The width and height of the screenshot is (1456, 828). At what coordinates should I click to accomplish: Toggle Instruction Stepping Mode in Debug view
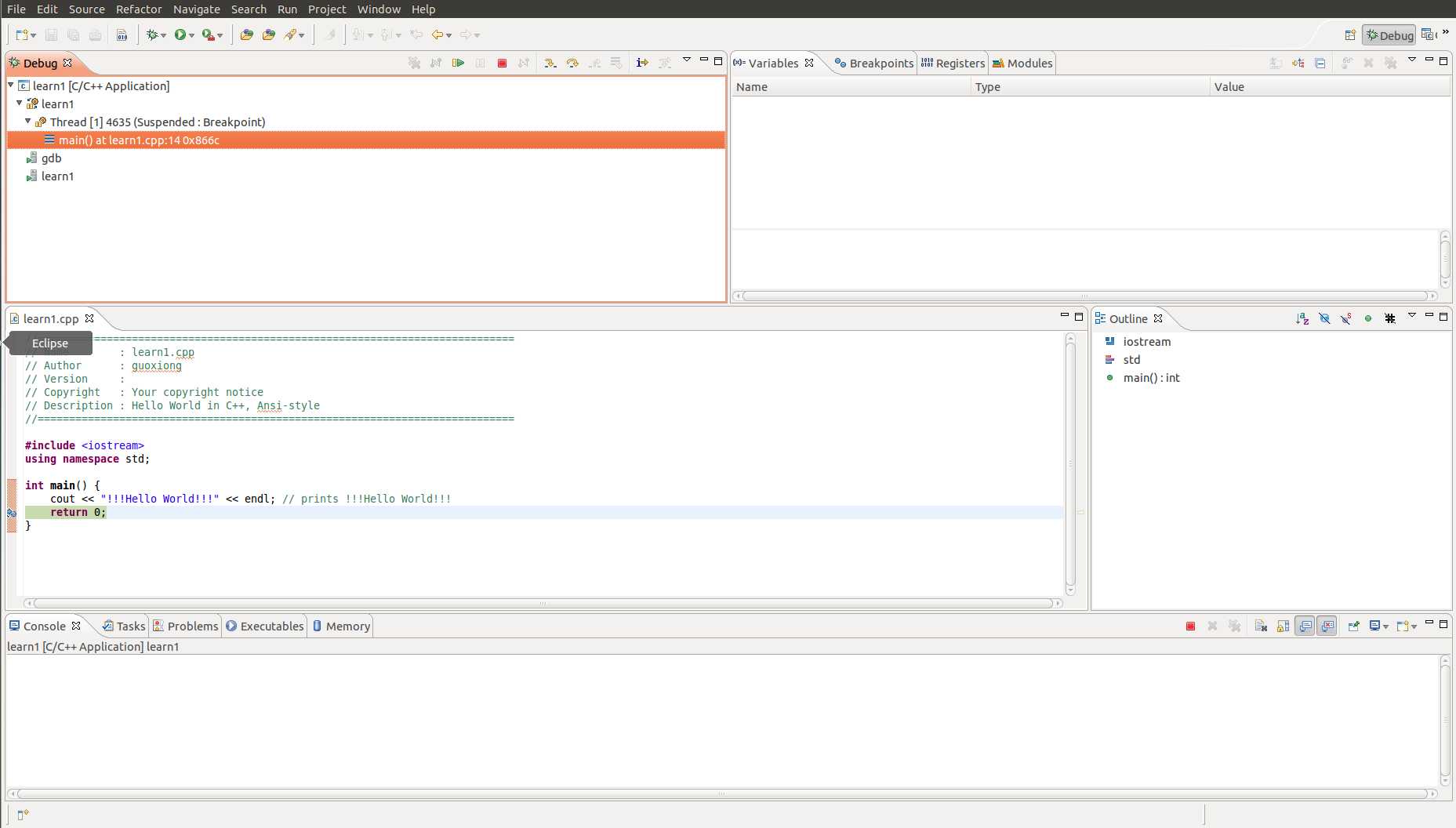coord(642,63)
